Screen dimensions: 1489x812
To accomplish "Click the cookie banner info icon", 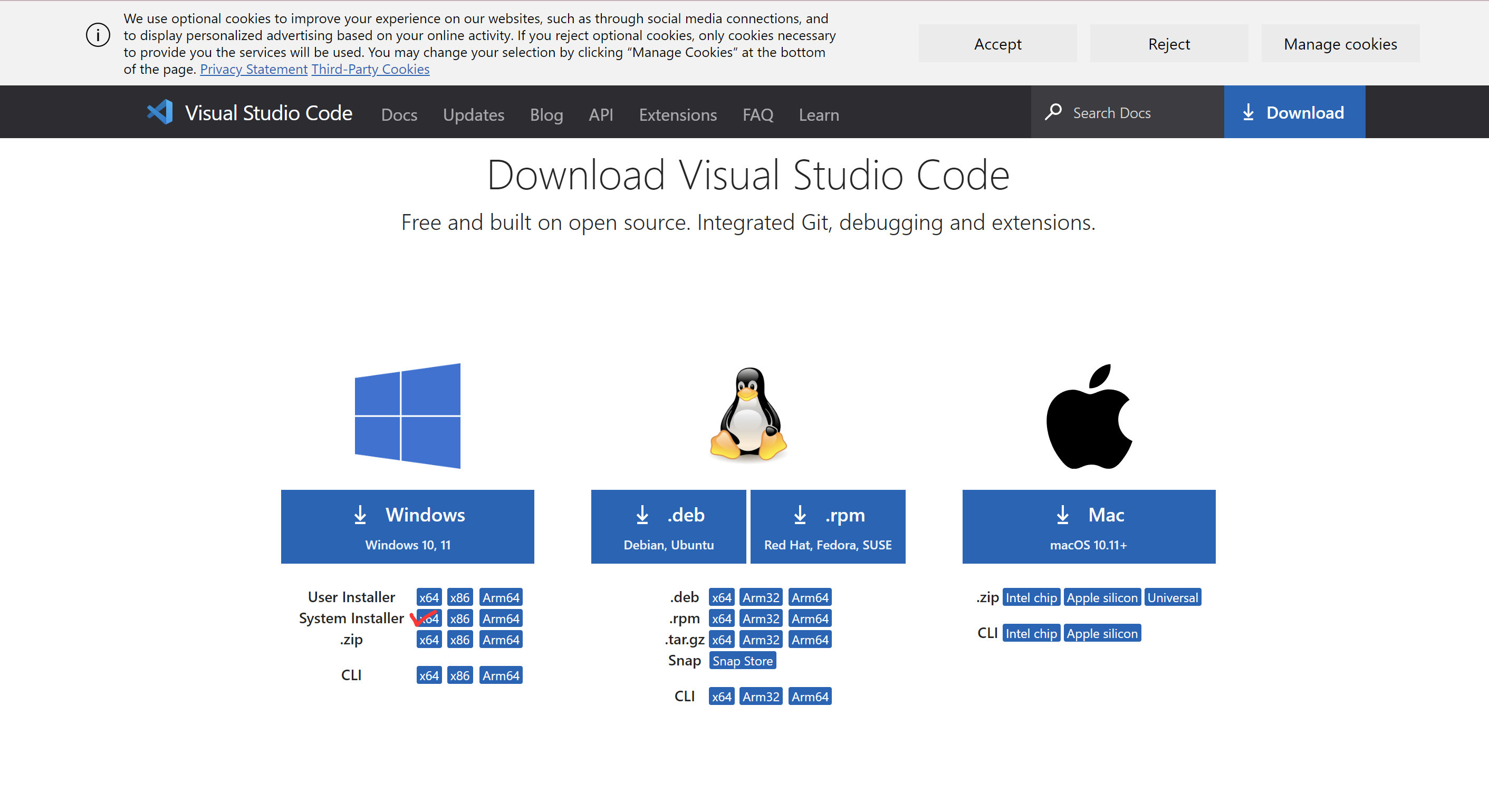I will (x=98, y=36).
